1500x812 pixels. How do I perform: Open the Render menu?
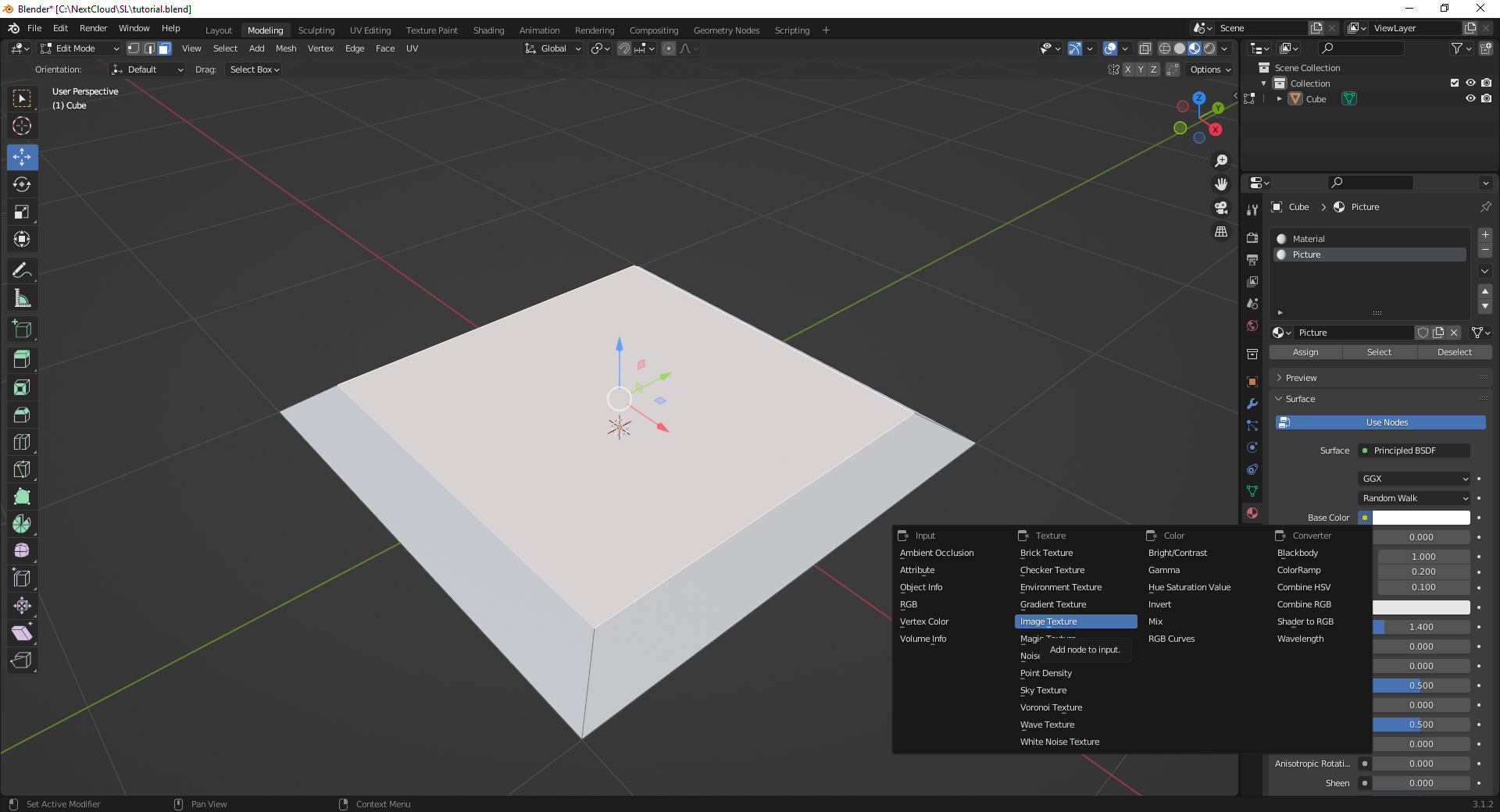click(x=93, y=28)
